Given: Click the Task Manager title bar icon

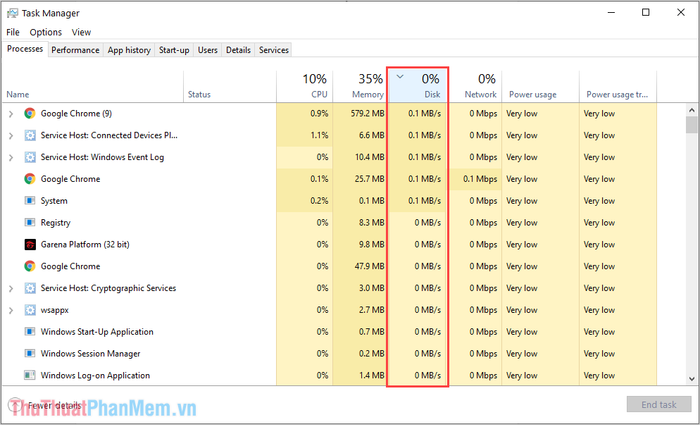Looking at the screenshot, I should (12, 13).
